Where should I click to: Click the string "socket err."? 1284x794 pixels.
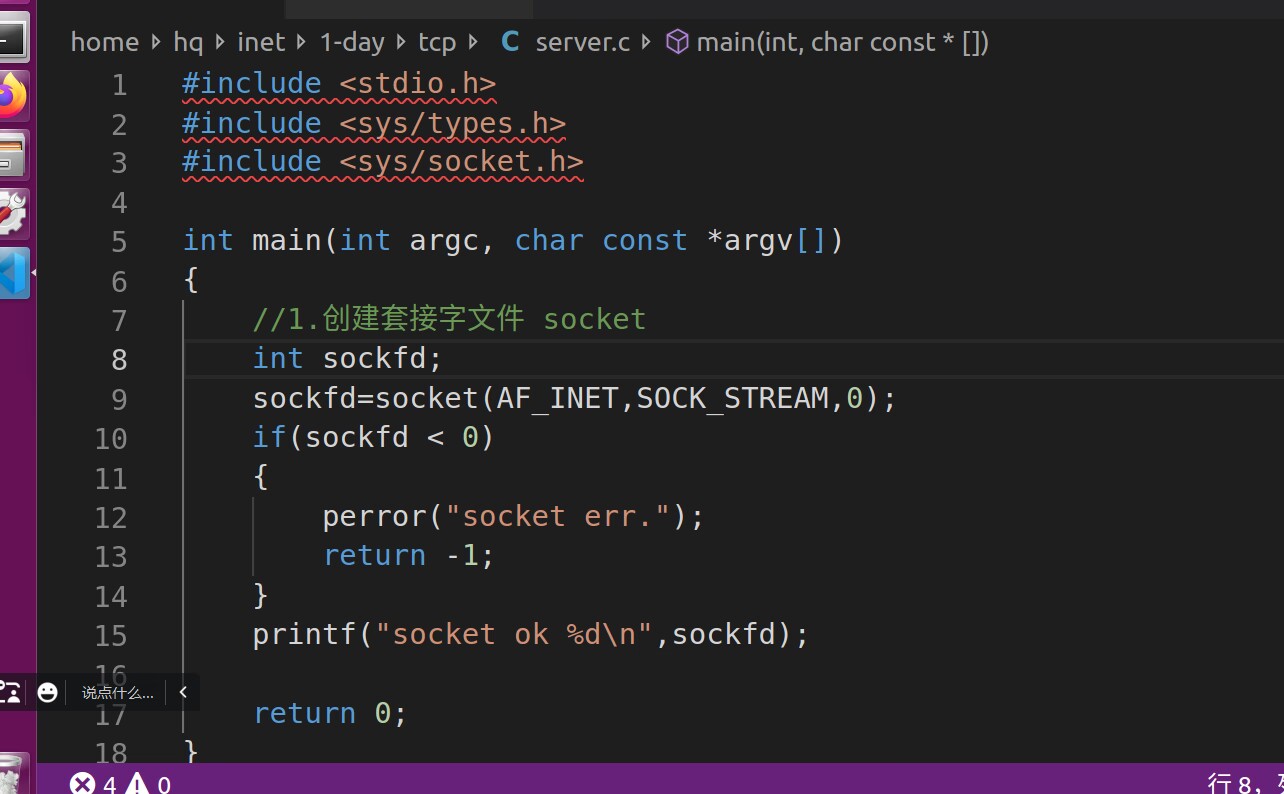tap(557, 516)
